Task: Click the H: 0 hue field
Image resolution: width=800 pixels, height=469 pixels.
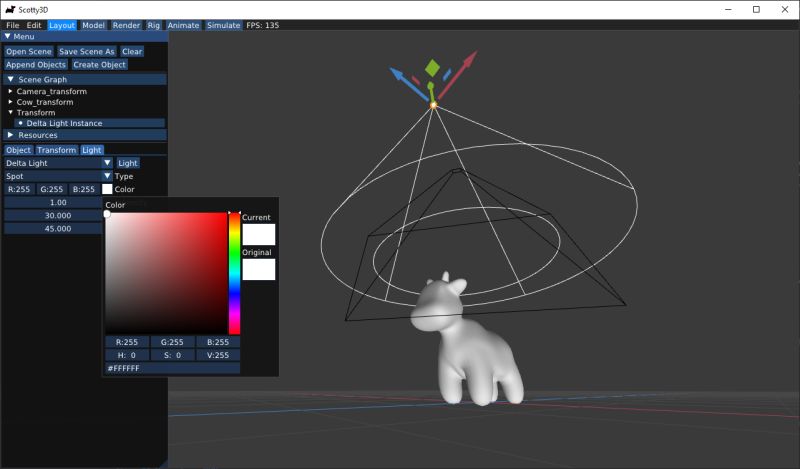Action: (127, 355)
